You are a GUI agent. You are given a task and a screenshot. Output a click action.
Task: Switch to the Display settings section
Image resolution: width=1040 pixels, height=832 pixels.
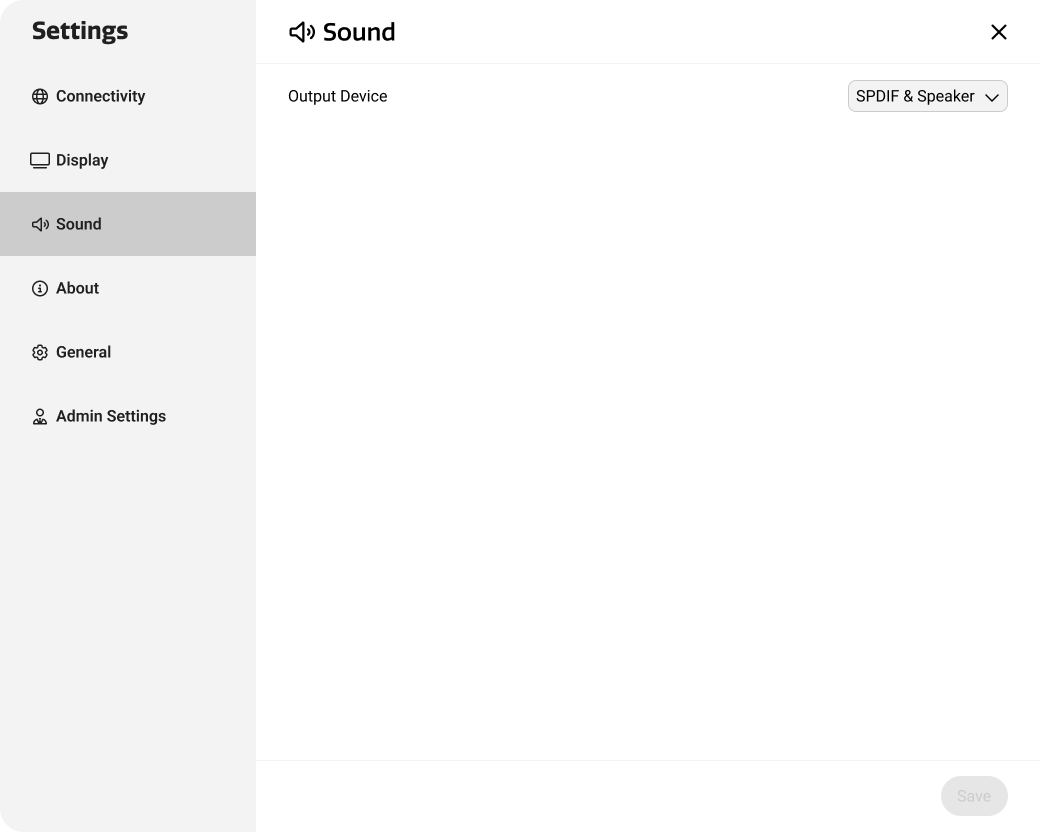[82, 160]
